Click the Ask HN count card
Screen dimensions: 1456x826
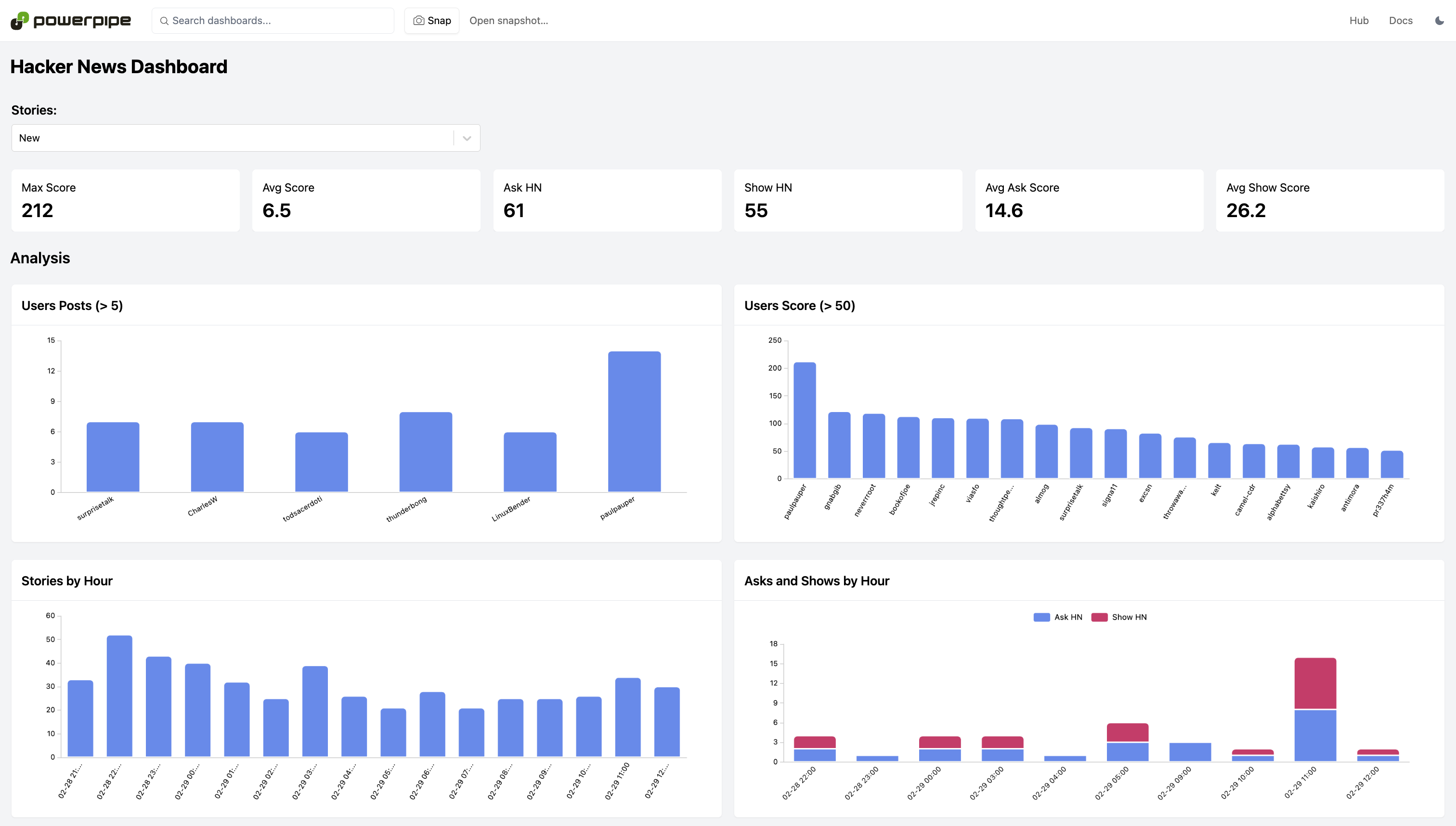coord(607,200)
